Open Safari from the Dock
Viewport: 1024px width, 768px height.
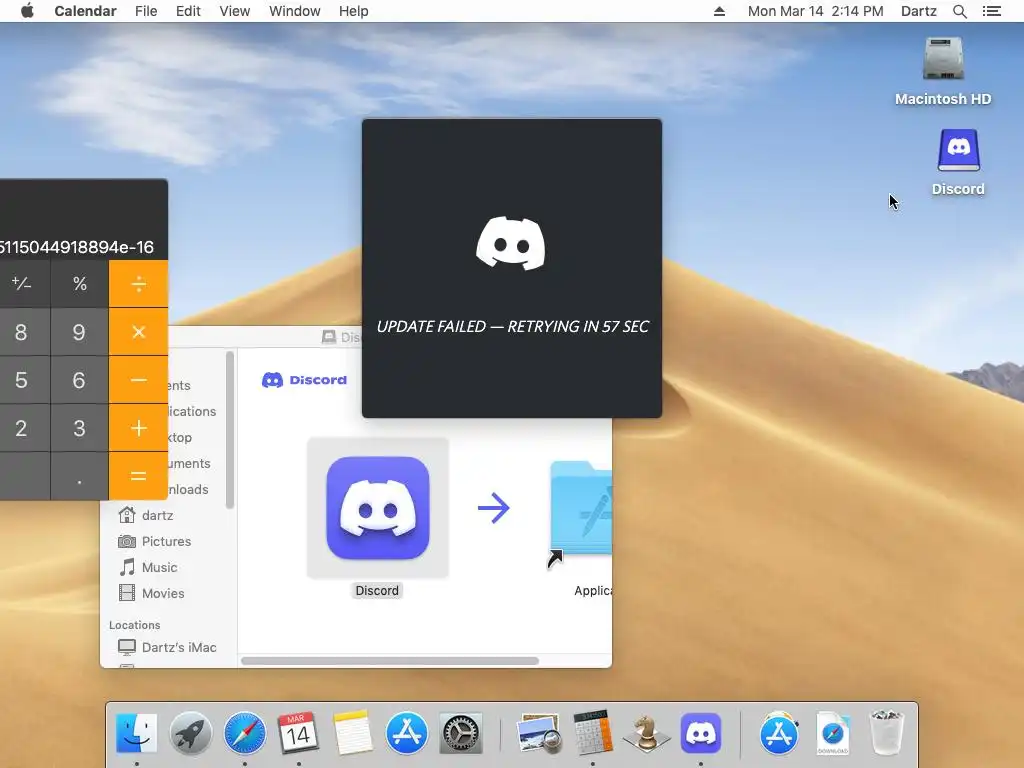pyautogui.click(x=245, y=733)
